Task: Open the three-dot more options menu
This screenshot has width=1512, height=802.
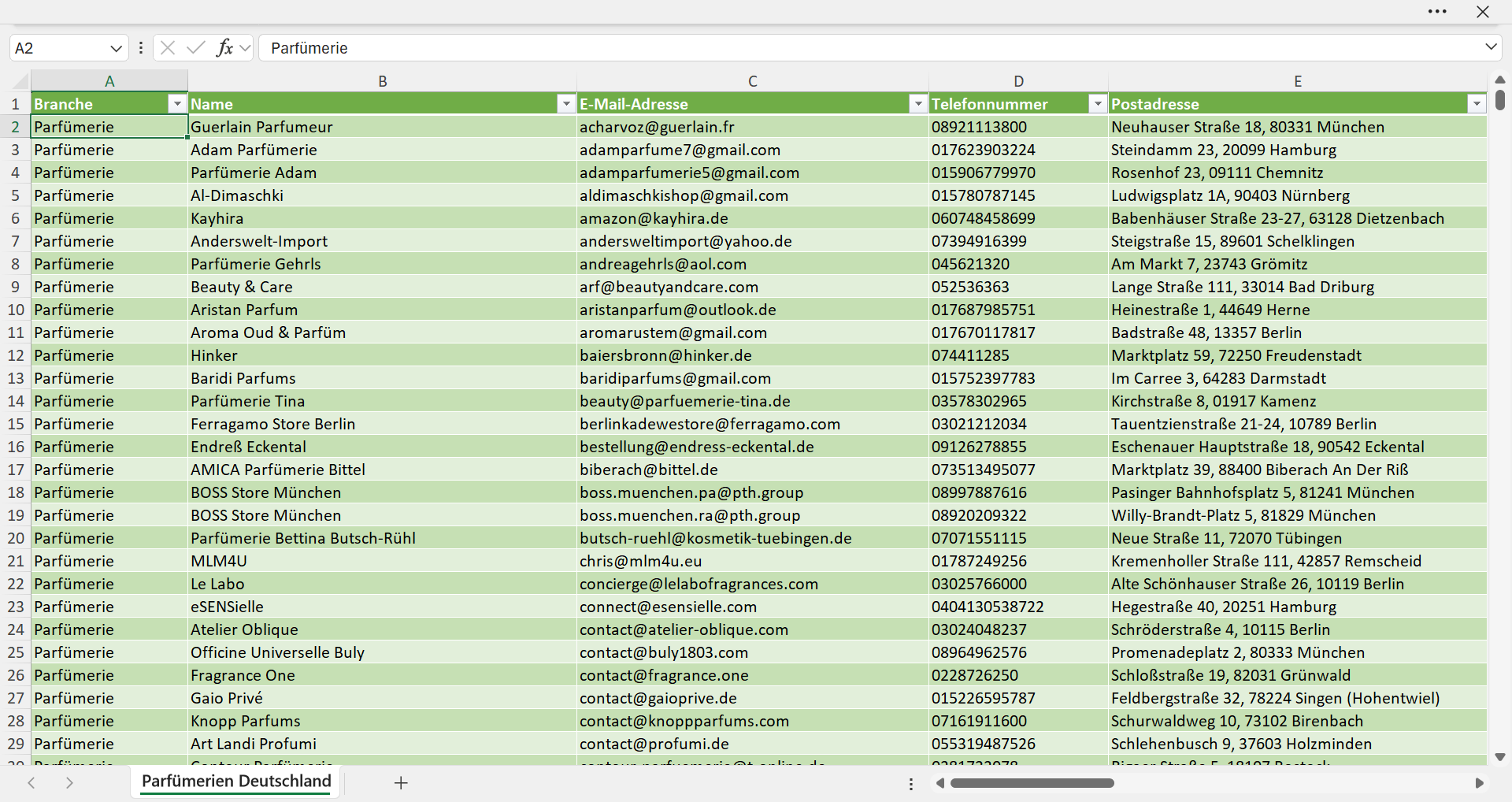Action: (x=1437, y=12)
